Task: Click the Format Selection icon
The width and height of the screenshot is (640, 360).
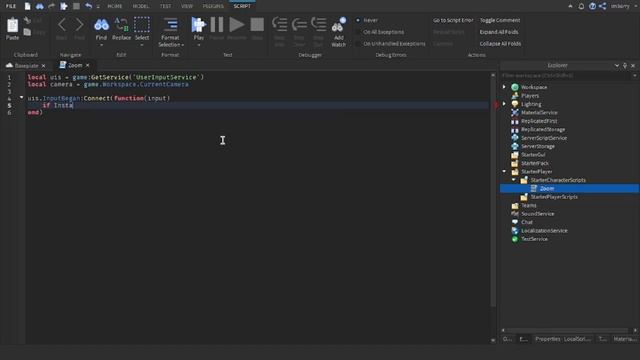Action: click(170, 25)
